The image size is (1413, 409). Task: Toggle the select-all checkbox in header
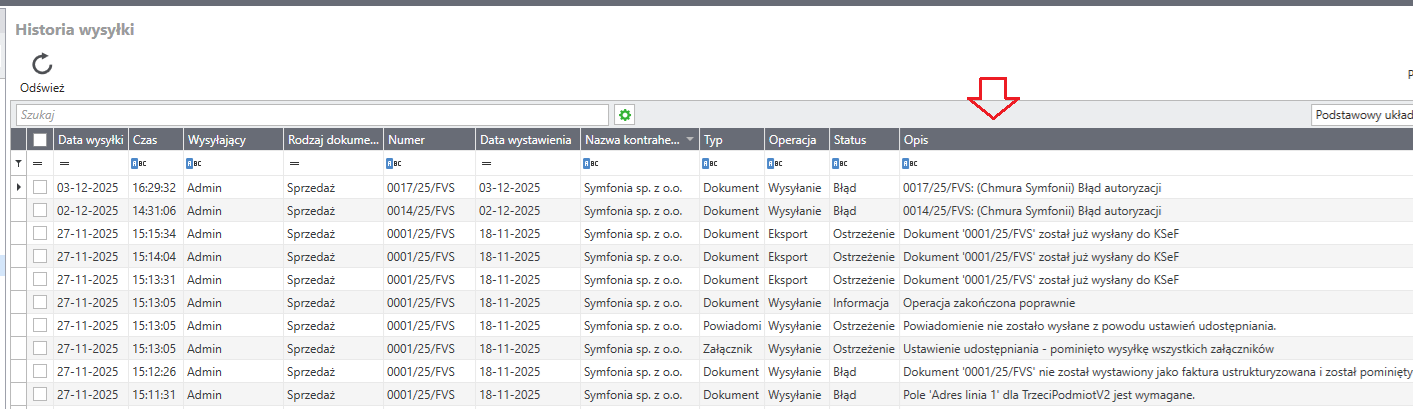(40, 140)
